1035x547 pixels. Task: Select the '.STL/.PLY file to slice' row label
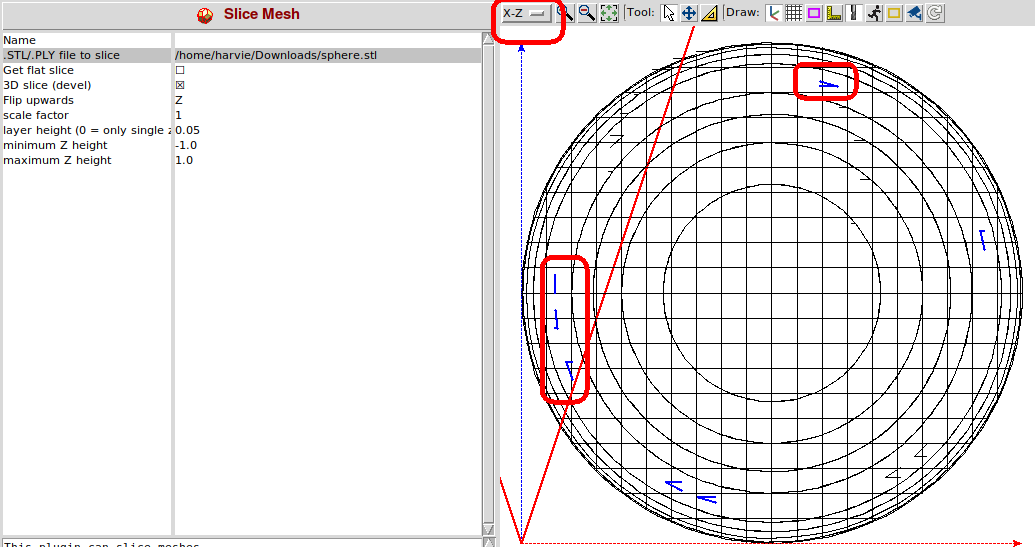pyautogui.click(x=61, y=55)
